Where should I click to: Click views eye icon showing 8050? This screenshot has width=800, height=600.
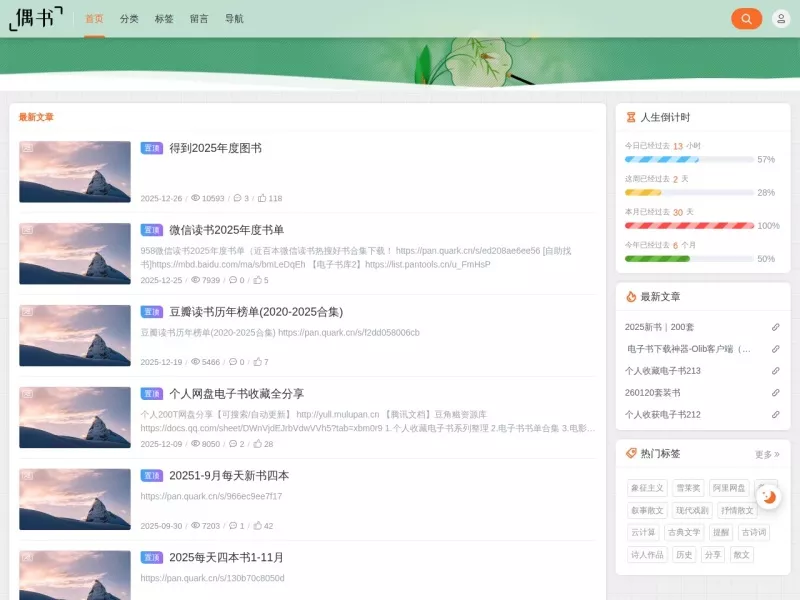click(195, 443)
